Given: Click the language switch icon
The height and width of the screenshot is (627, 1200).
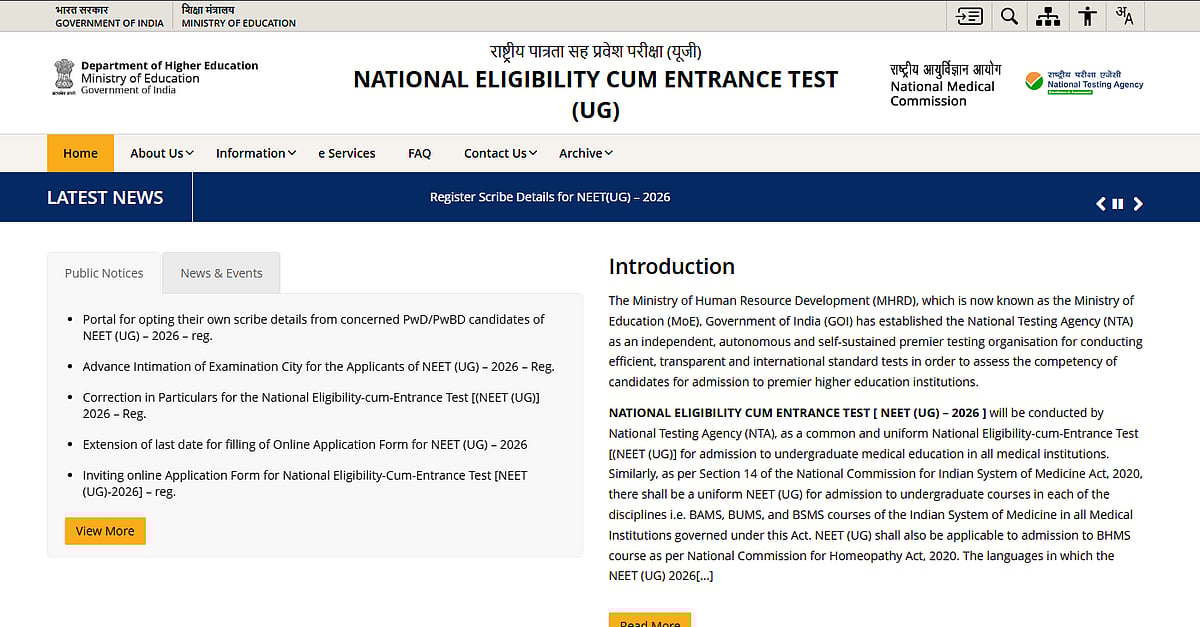Looking at the screenshot, I should point(1125,16).
